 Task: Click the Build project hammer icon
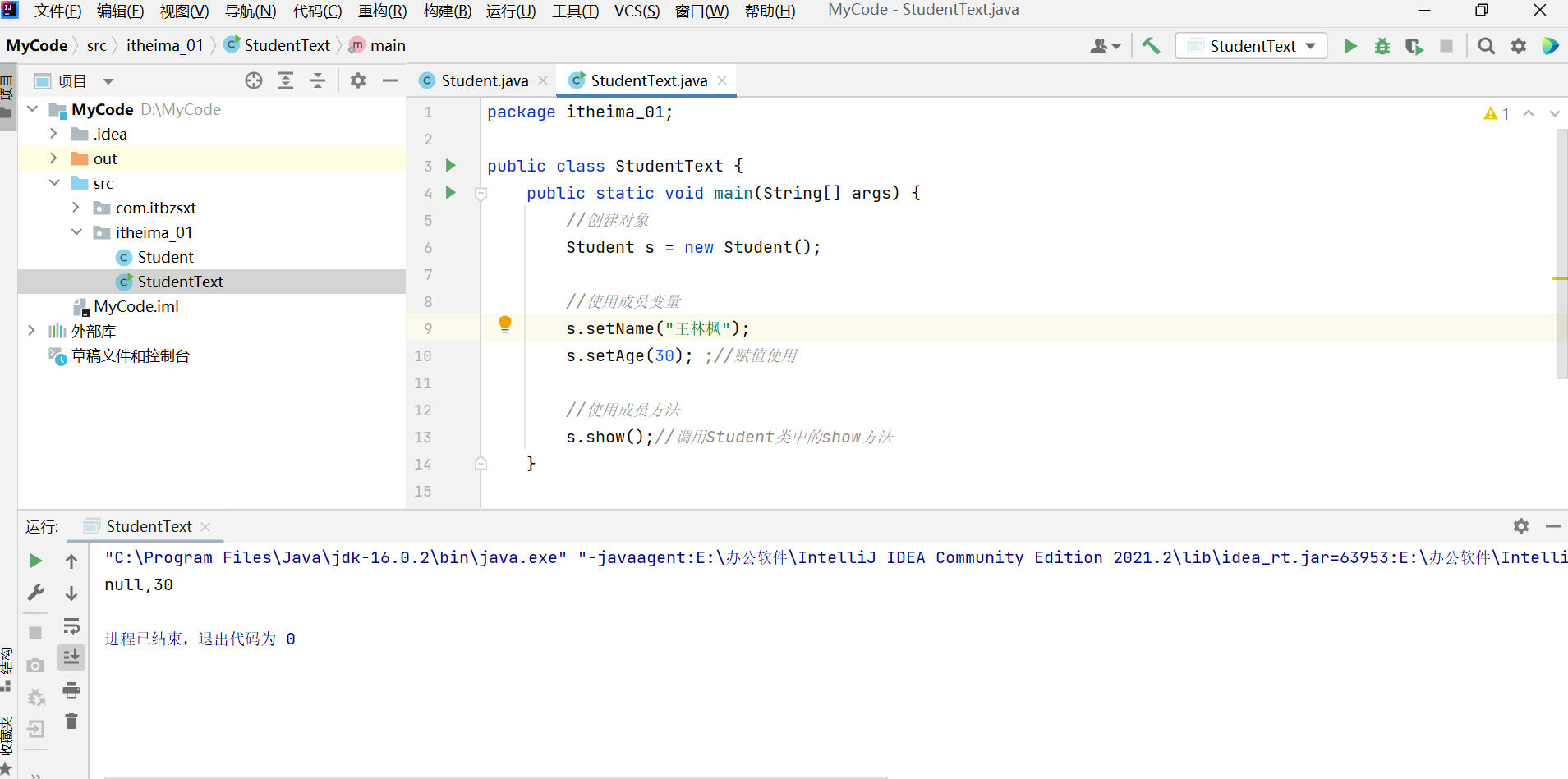coord(1151,46)
